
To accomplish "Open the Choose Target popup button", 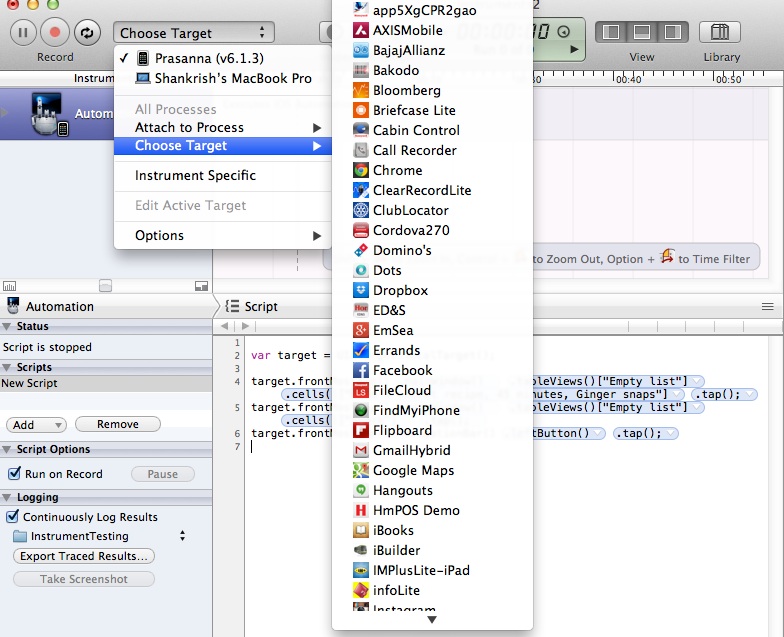I will tap(194, 33).
